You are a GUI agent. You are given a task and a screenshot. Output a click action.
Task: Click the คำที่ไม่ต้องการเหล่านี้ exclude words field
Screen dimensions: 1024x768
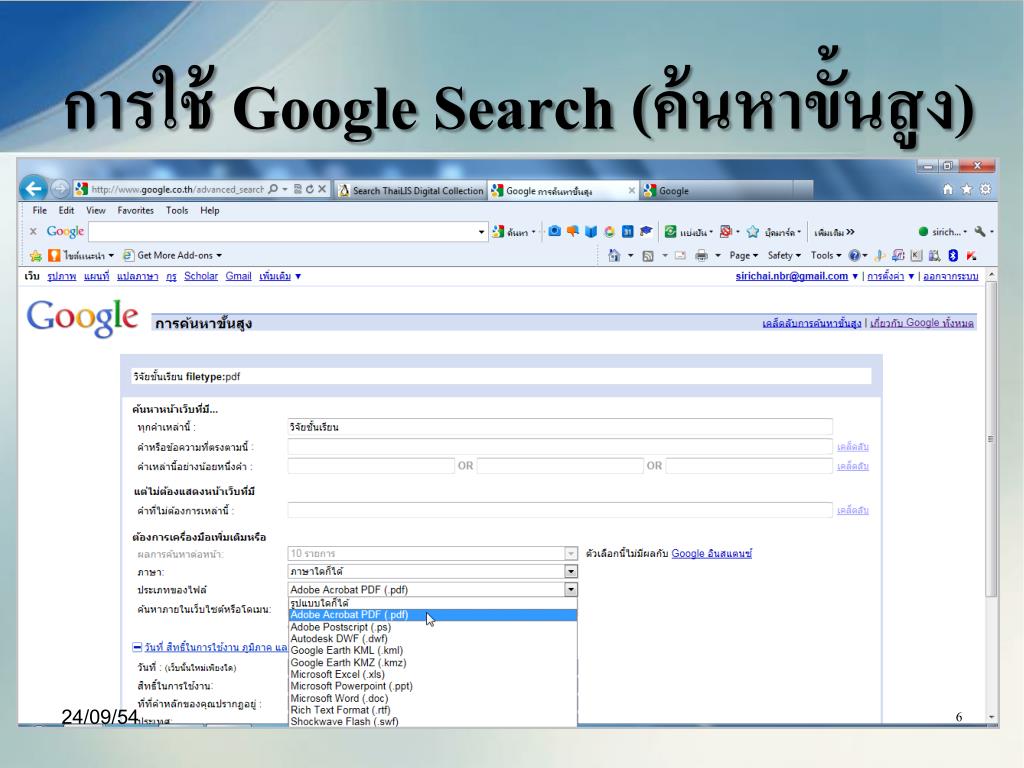[x=560, y=510]
